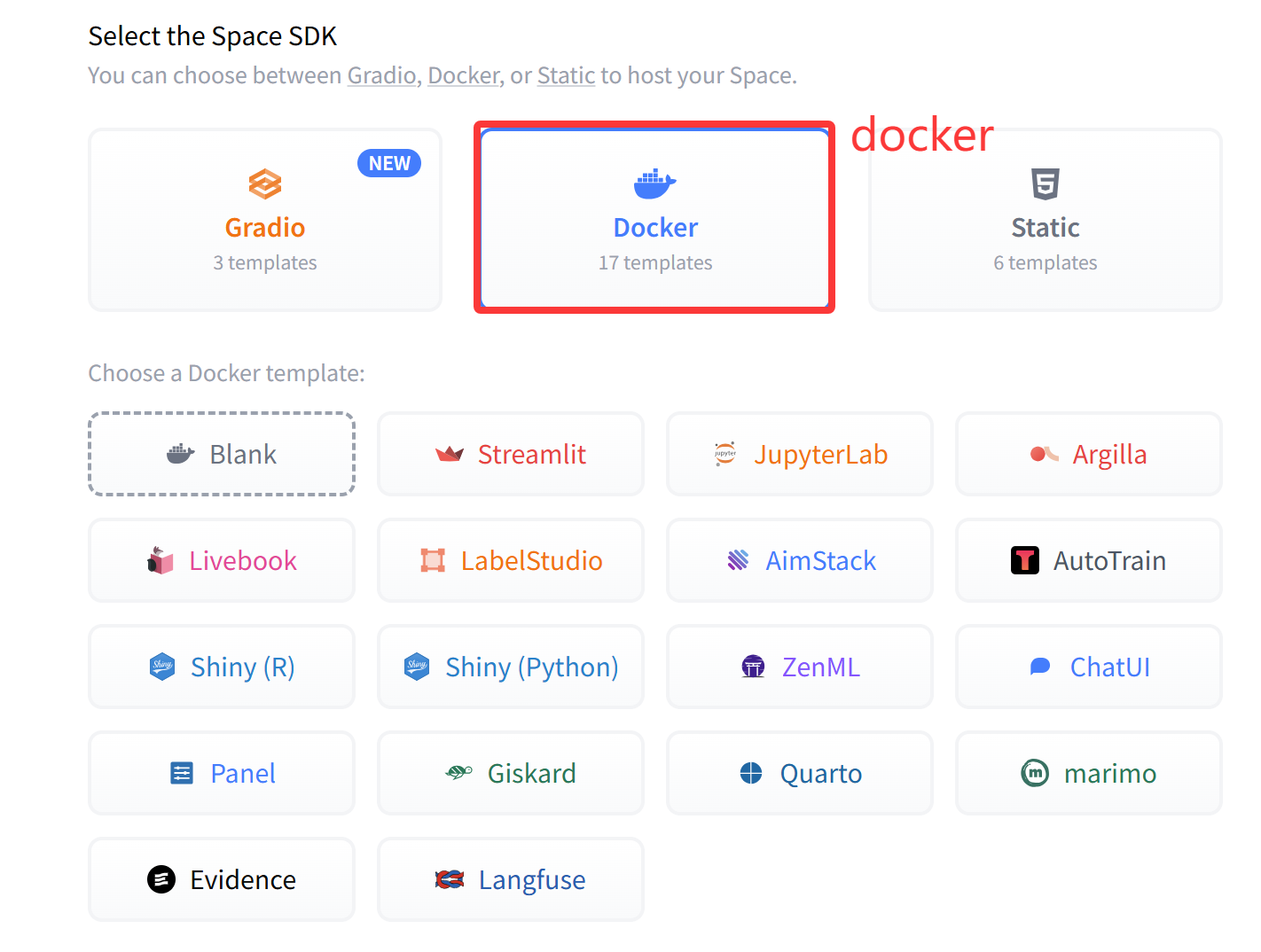The height and width of the screenshot is (952, 1261).
Task: Pick the Shiny (Python) template
Action: 511,667
